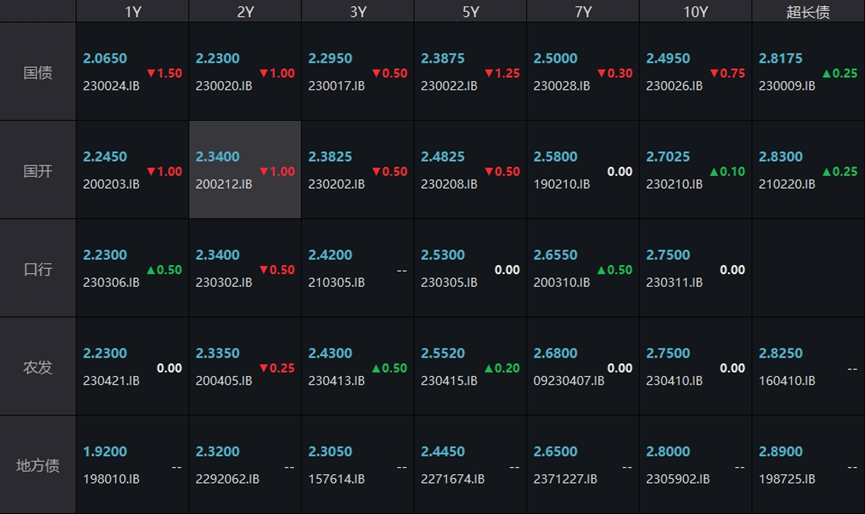Select the 国债 row label
The width and height of the screenshot is (865, 514).
38,72
